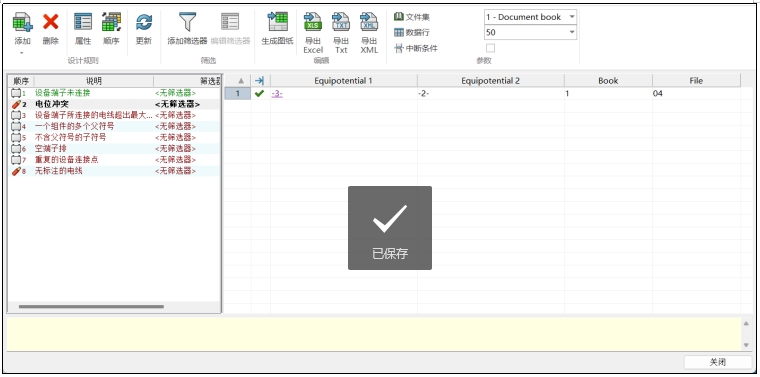Click the 添加 (add rule) icon
The width and height of the screenshot is (760, 377).
[x=22, y=22]
